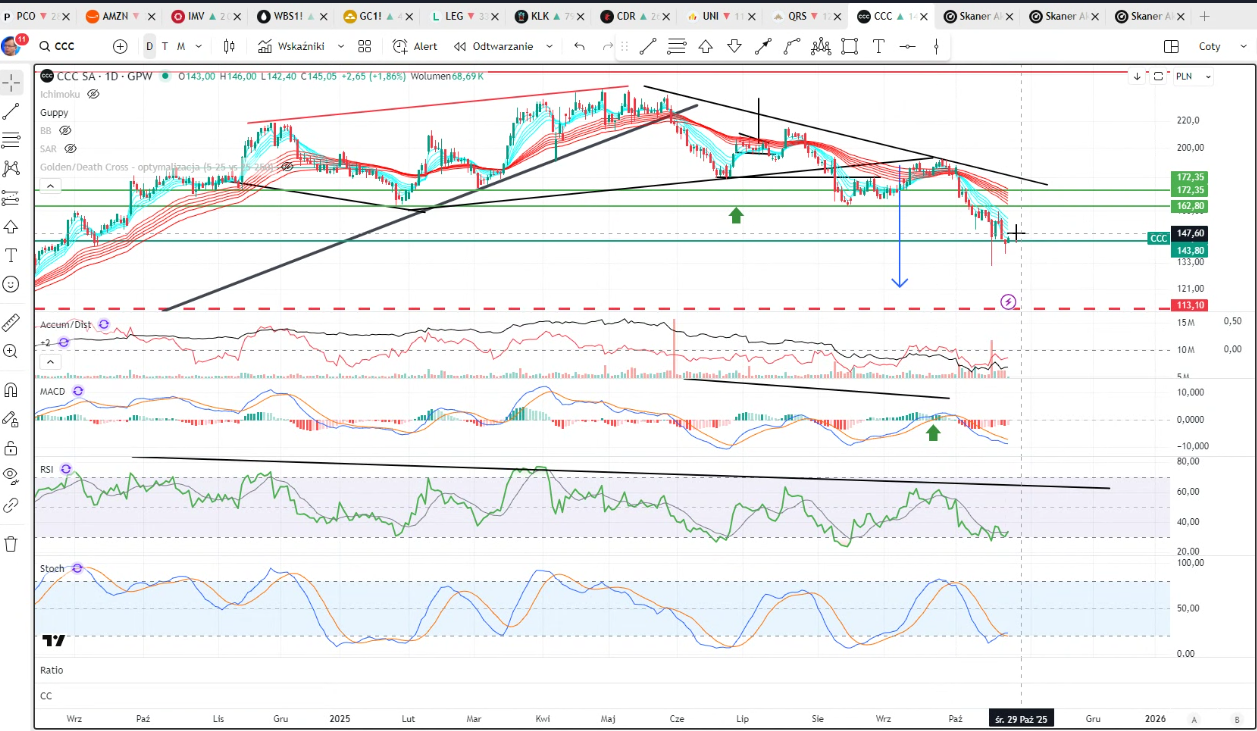This screenshot has height=731, width=1257.
Task: Select the magnet snapping tool in left sidebar
Action: 11,389
